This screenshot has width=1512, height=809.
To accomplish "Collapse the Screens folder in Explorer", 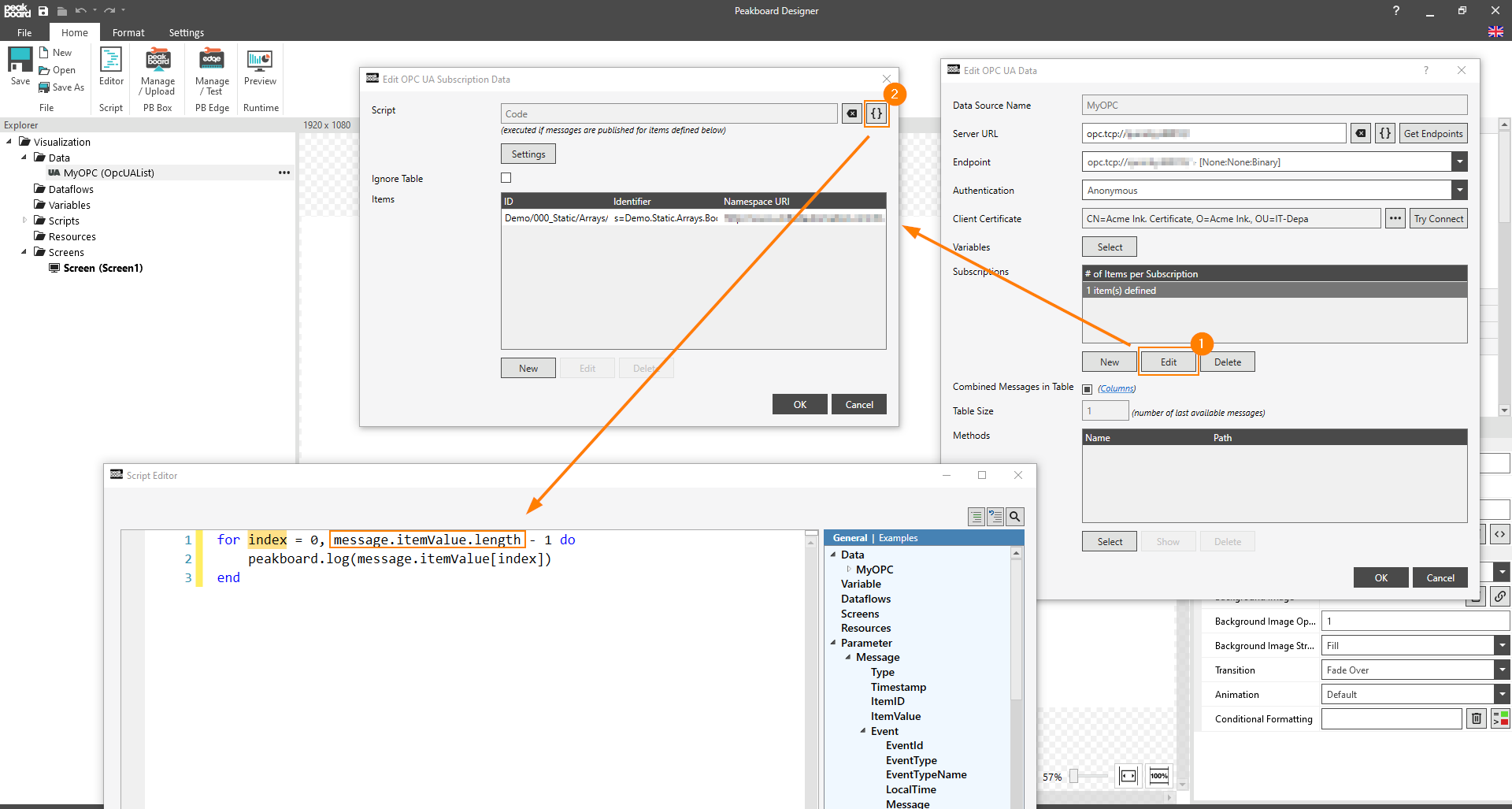I will 24,252.
